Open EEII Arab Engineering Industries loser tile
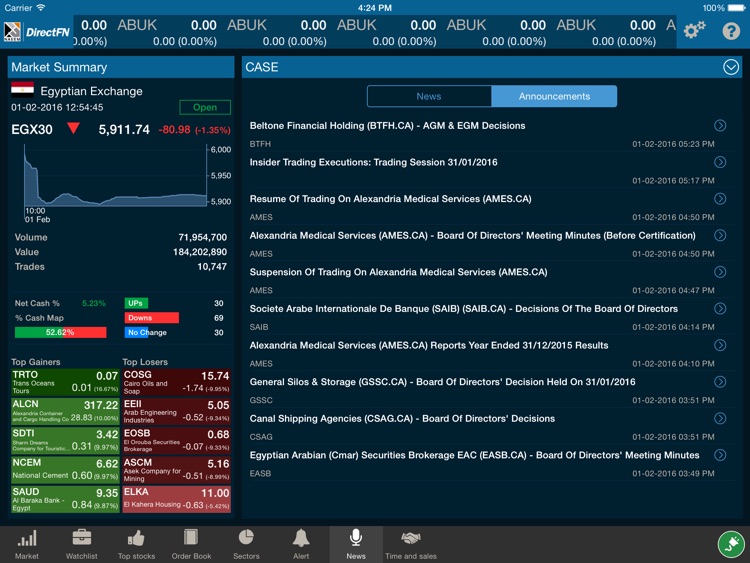The image size is (750, 563). [x=176, y=411]
